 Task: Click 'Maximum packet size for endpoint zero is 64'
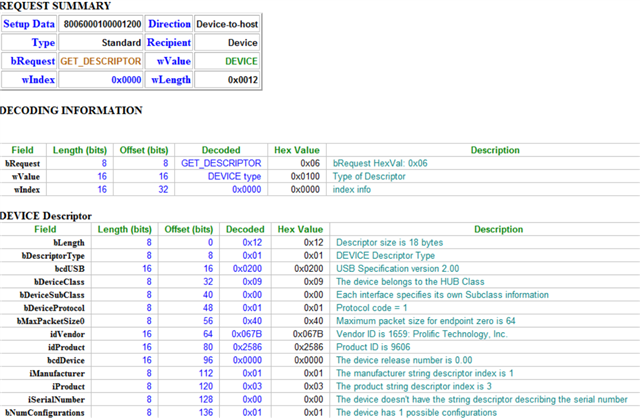click(426, 321)
